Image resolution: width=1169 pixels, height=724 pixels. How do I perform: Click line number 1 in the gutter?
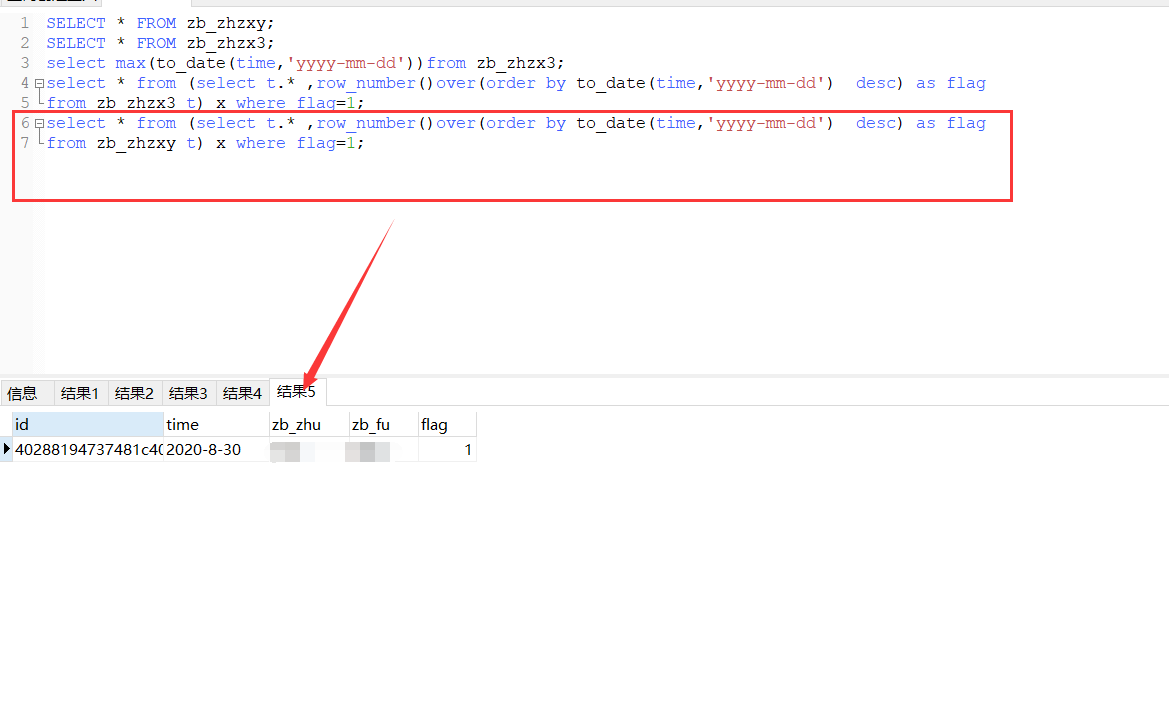point(25,23)
